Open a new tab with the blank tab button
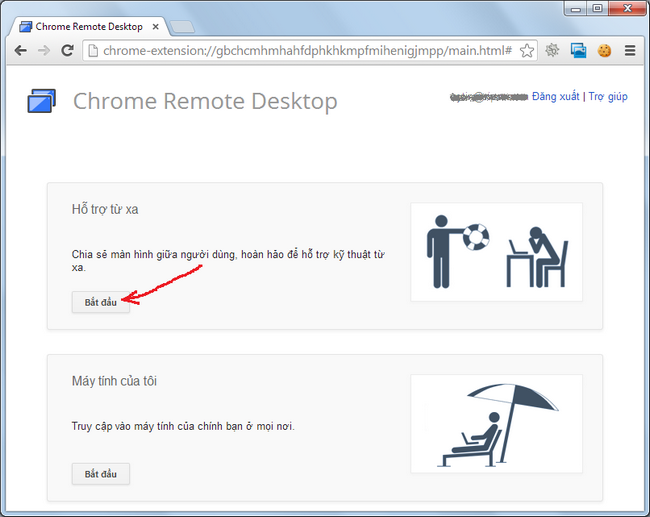Screen dimensions: 650x517 pyautogui.click(x=181, y=26)
